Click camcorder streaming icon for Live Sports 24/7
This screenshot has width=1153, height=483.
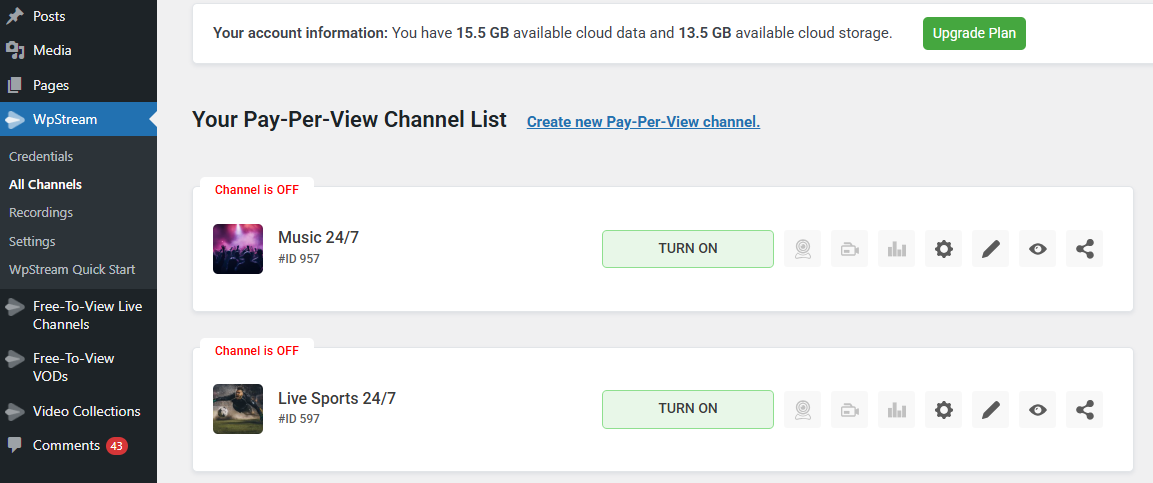(x=849, y=409)
